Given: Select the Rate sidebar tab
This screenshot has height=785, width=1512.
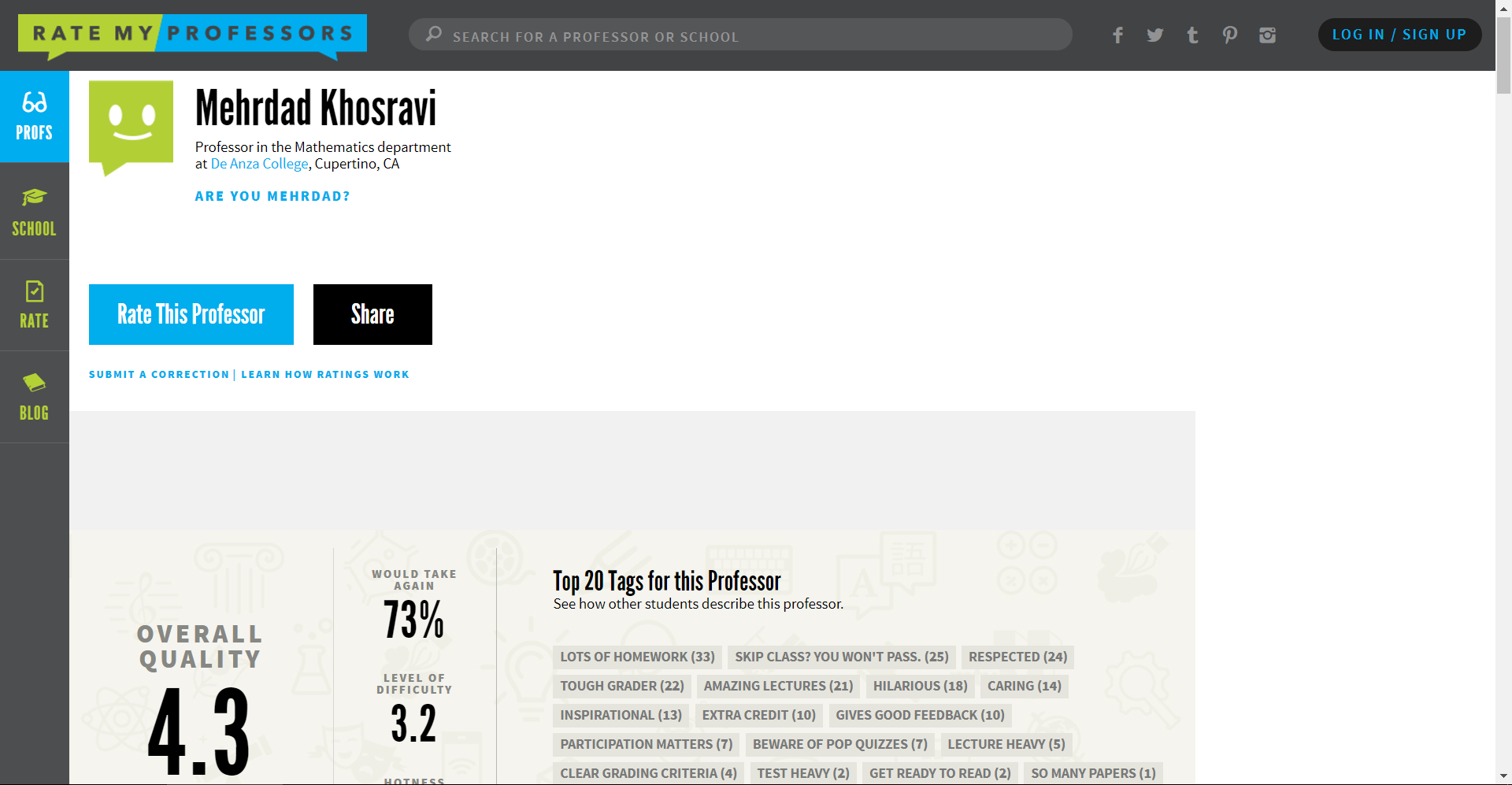Looking at the screenshot, I should tap(35, 305).
